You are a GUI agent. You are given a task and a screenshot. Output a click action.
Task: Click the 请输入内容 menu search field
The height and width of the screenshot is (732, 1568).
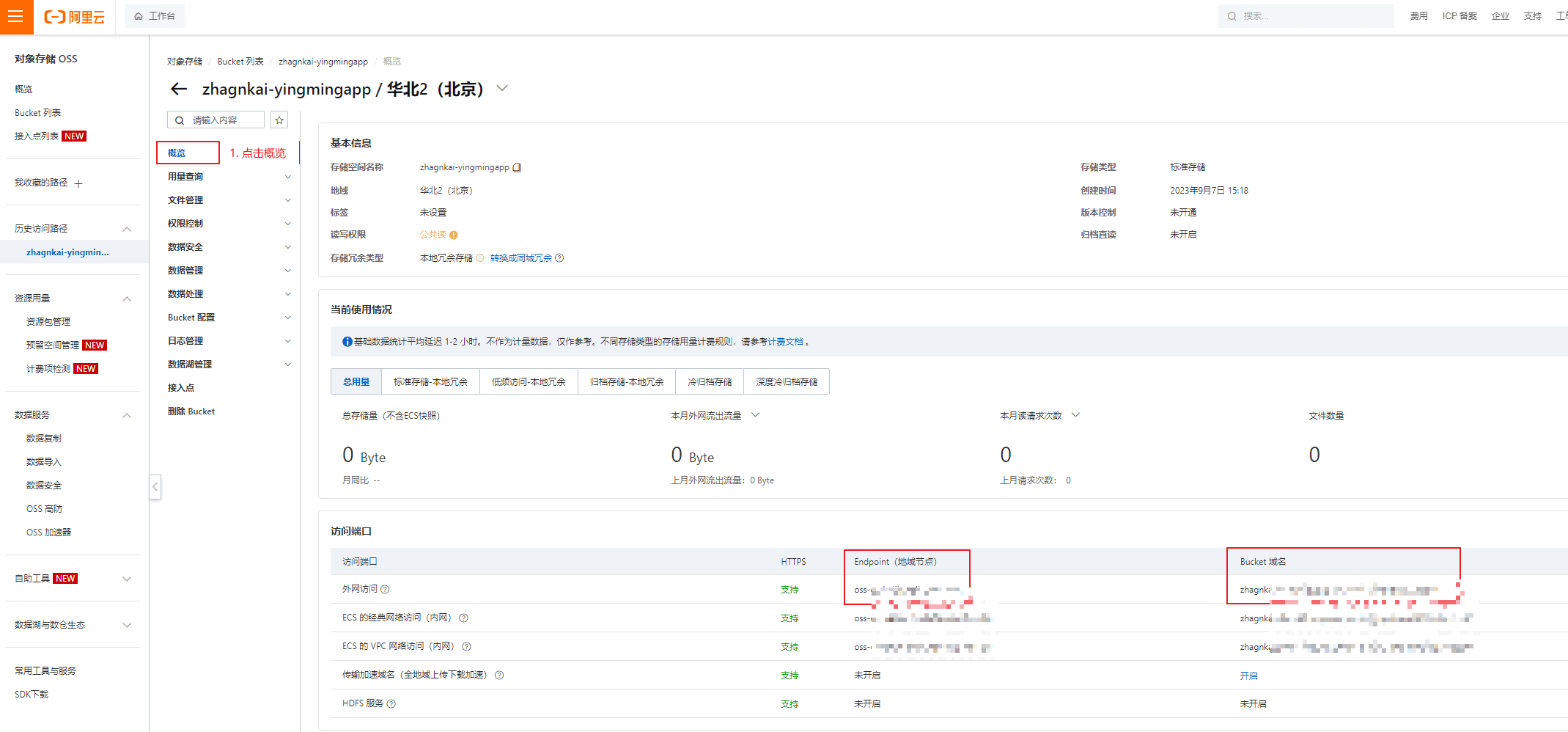pyautogui.click(x=216, y=120)
